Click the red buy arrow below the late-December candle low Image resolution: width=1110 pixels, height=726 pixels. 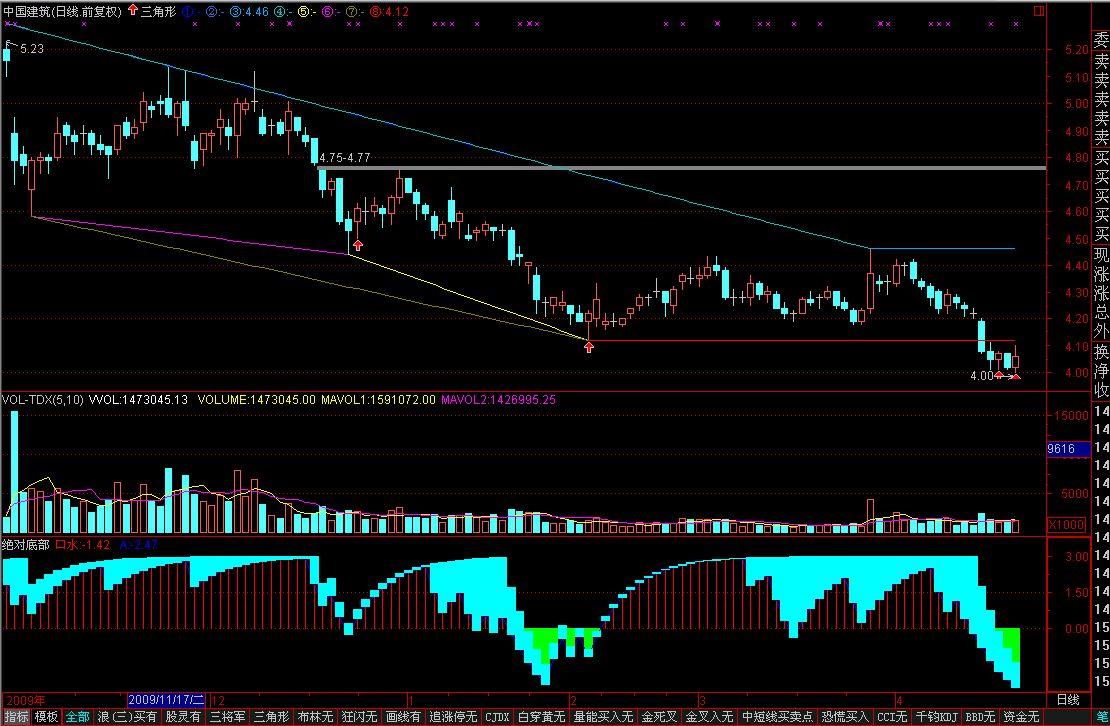[358, 245]
